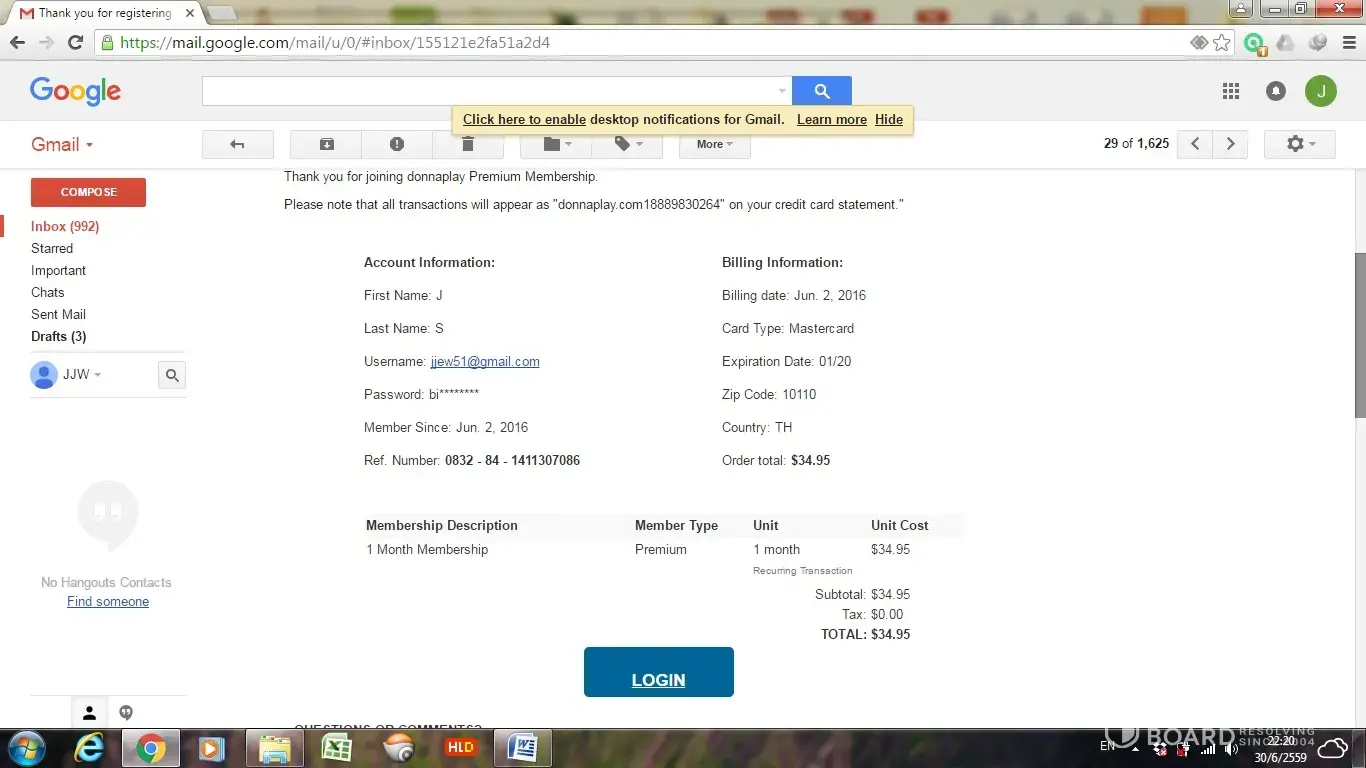This screenshot has width=1366, height=768.
Task: Reload the page in Chrome
Action: pyautogui.click(x=75, y=43)
